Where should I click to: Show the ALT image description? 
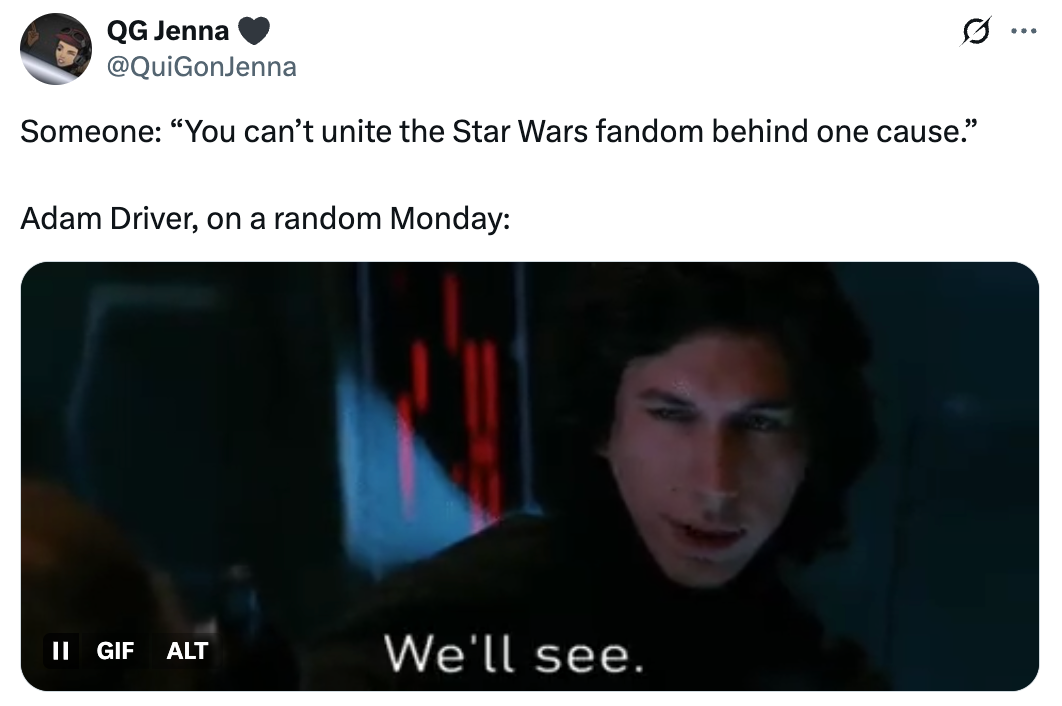pyautogui.click(x=187, y=650)
